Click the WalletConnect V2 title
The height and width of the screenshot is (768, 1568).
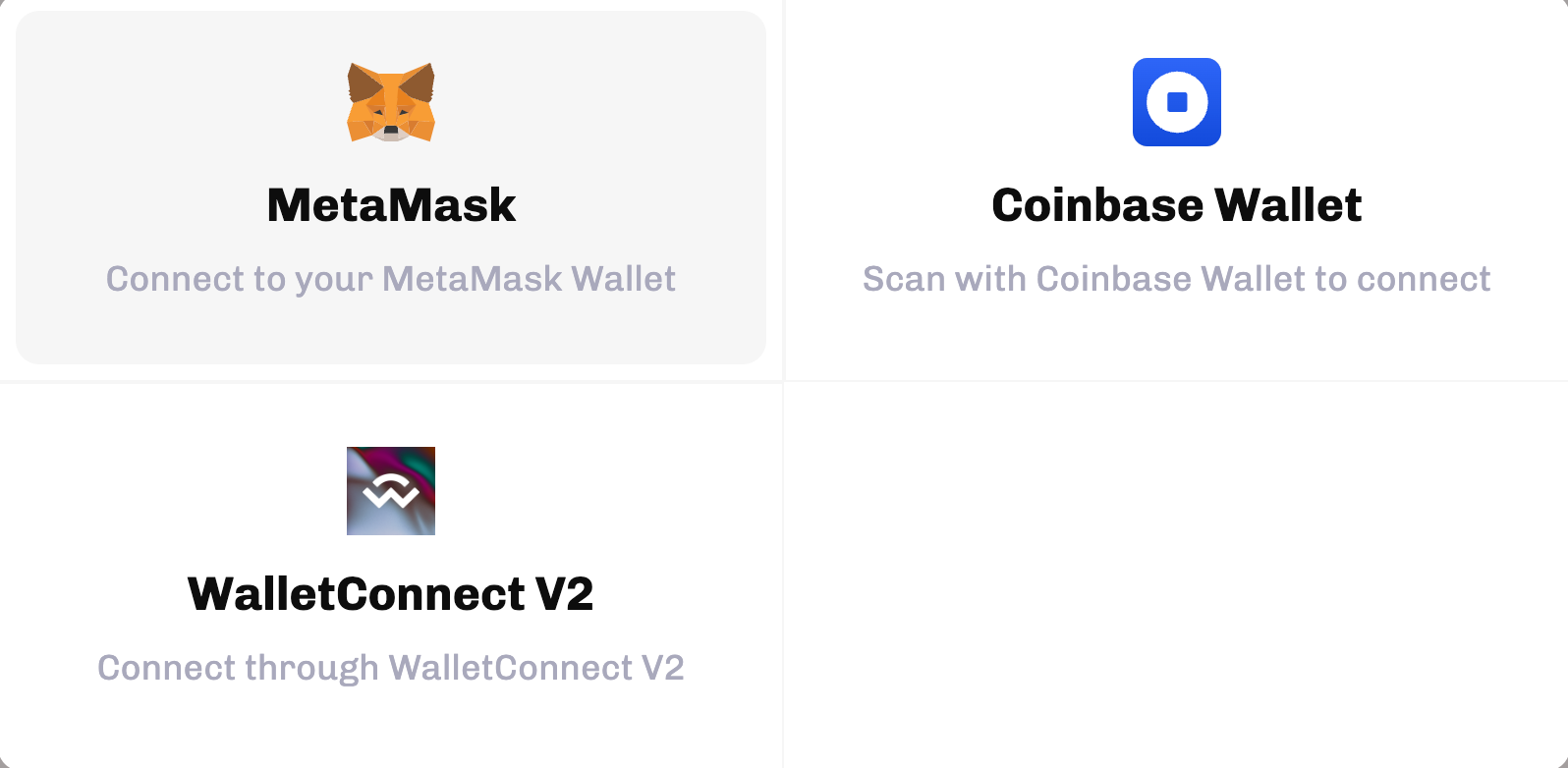point(390,593)
